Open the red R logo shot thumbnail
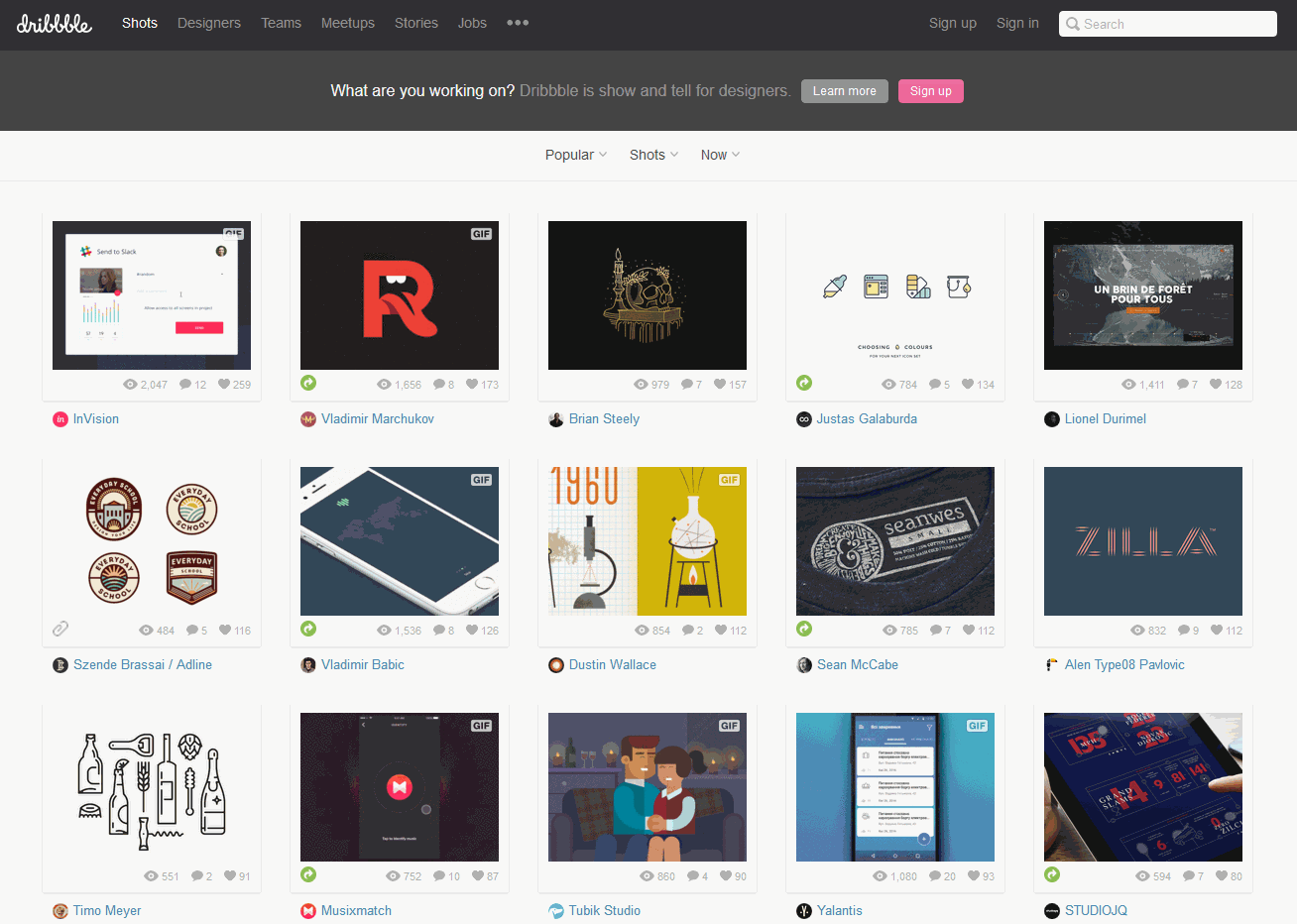1297x924 pixels. (x=400, y=295)
